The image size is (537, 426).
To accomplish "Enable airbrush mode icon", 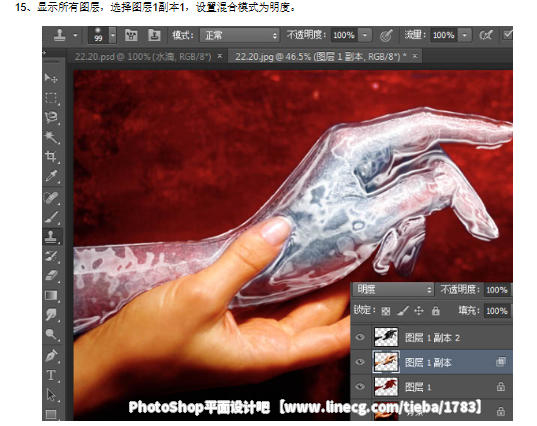I will click(x=486, y=35).
